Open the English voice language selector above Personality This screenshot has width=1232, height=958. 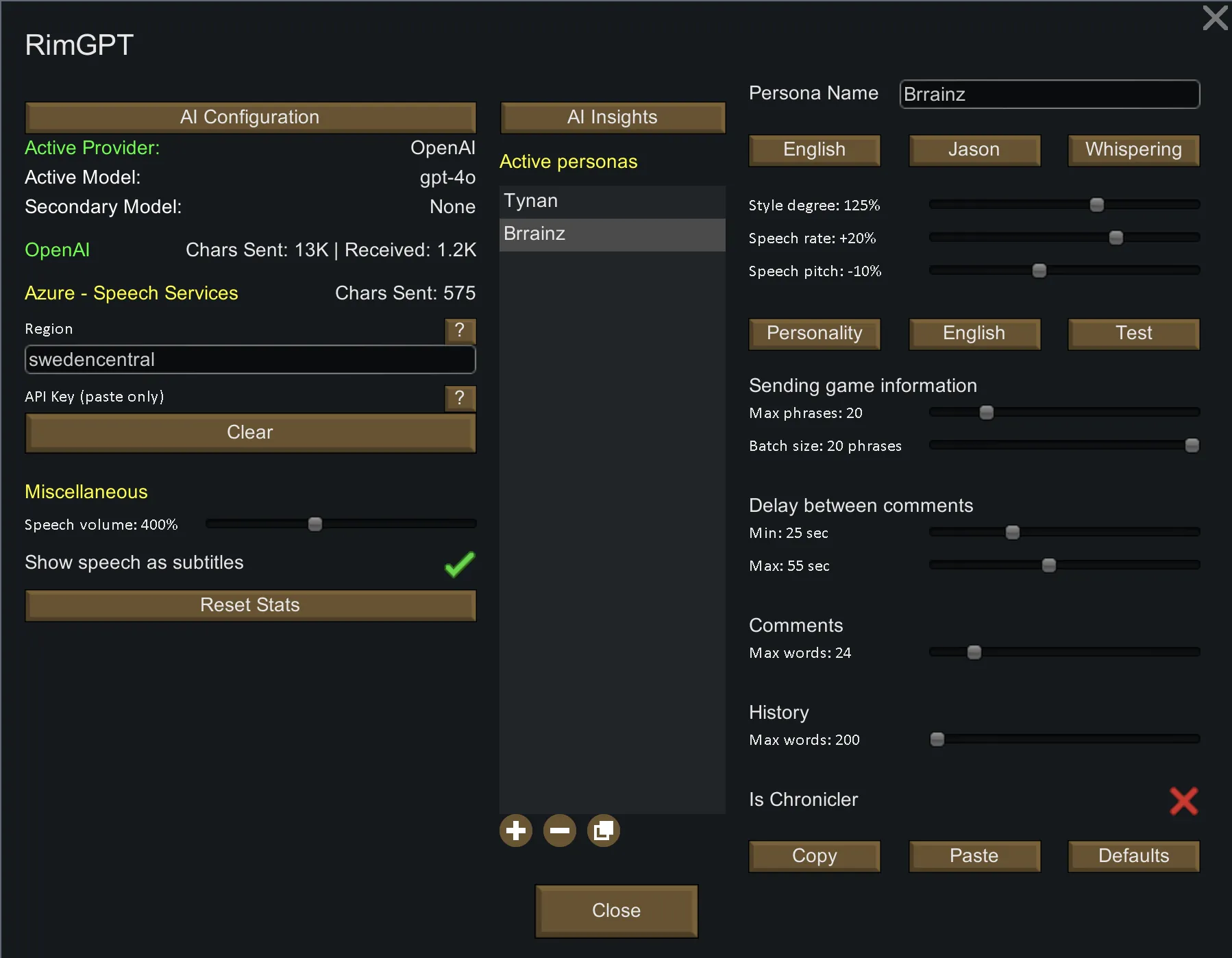(814, 149)
